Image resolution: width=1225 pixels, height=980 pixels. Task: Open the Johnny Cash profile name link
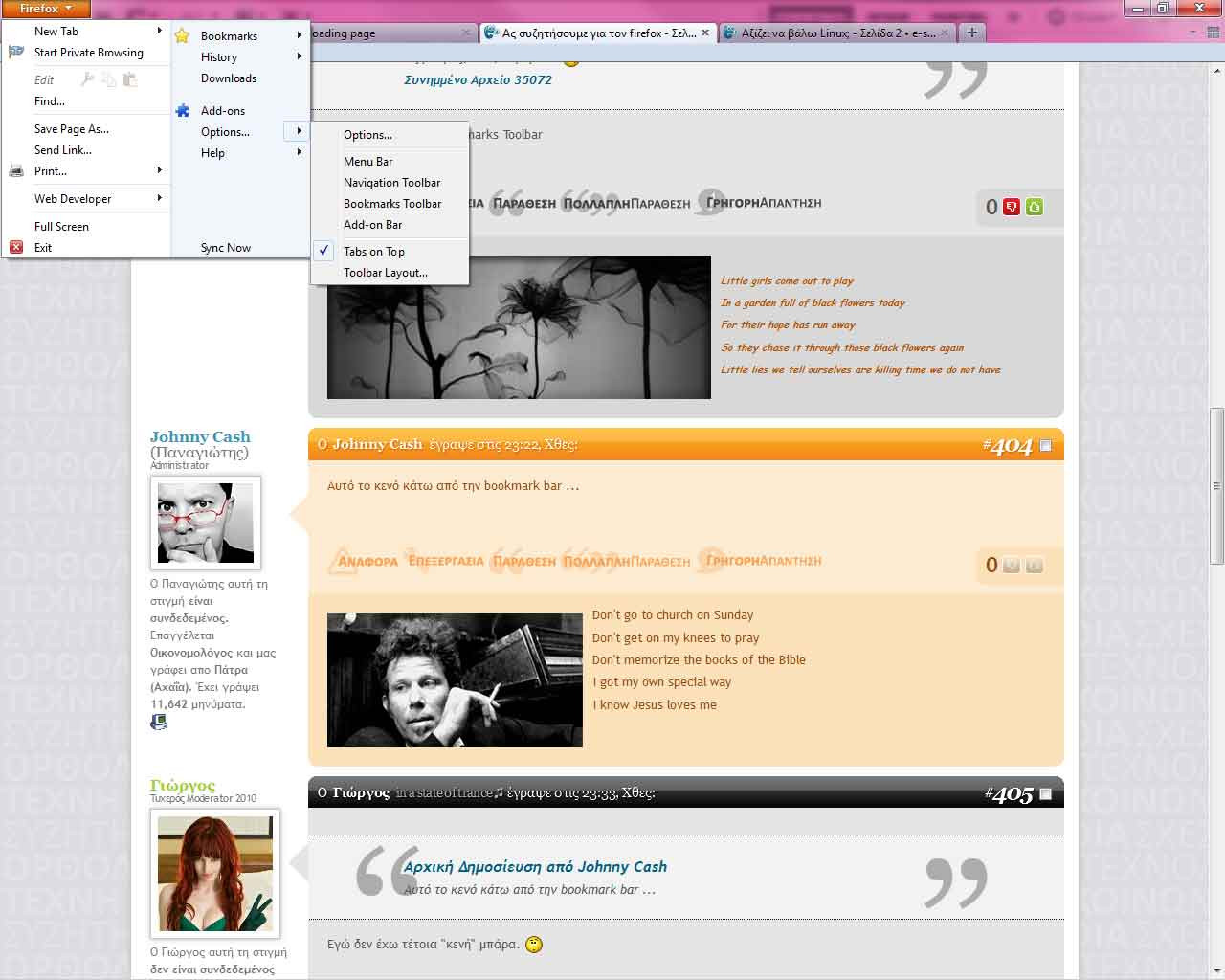[x=200, y=436]
